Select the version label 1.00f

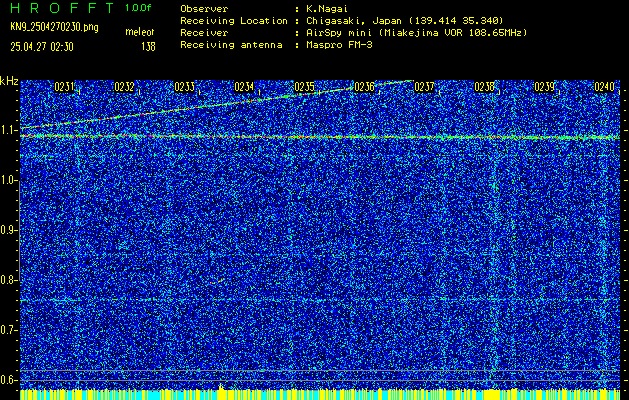click(138, 8)
